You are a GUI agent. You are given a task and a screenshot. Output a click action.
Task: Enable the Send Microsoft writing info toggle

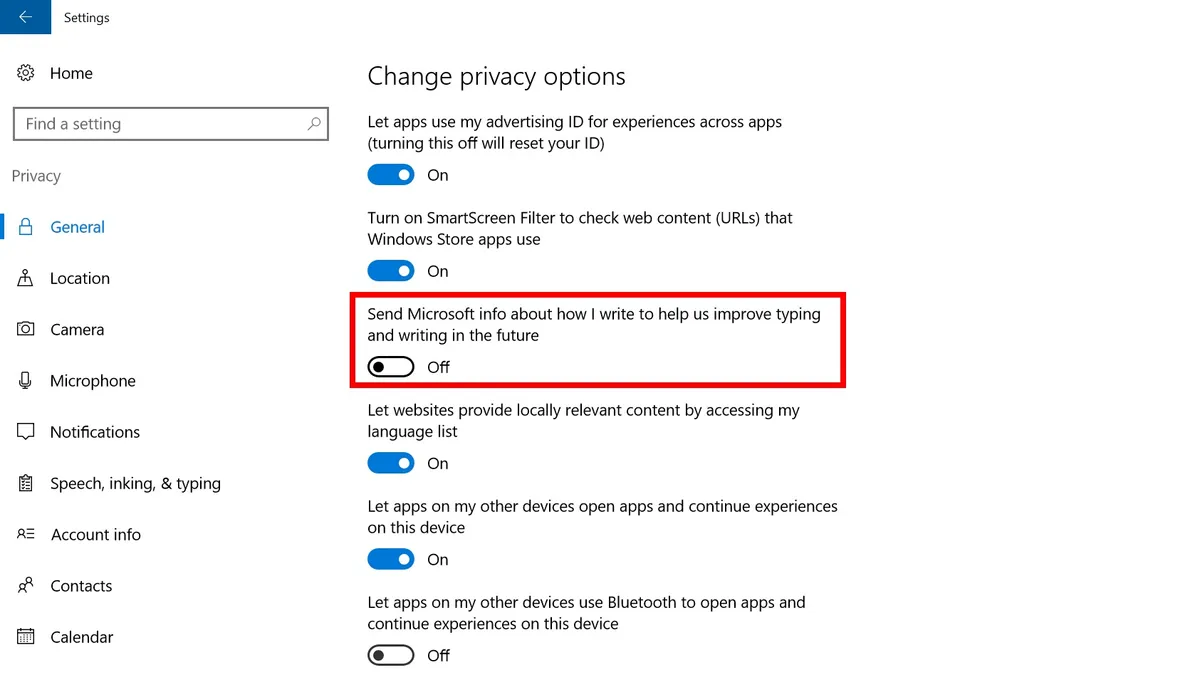point(391,367)
